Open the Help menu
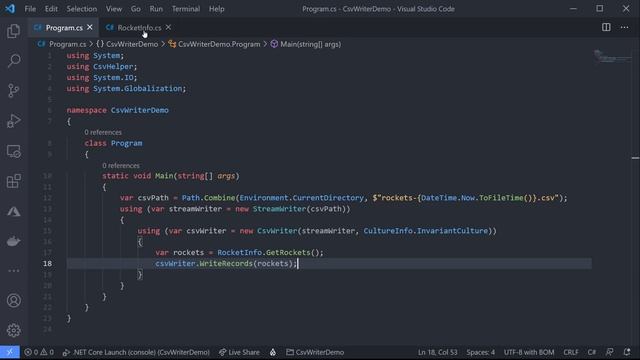This screenshot has height=360, width=640. pyautogui.click(x=217, y=9)
